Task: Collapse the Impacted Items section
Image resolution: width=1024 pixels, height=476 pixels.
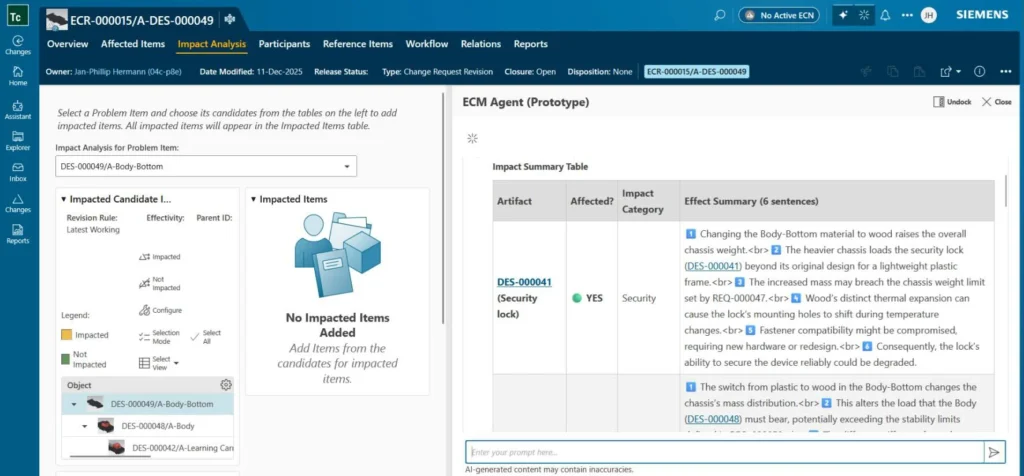Action: (254, 199)
